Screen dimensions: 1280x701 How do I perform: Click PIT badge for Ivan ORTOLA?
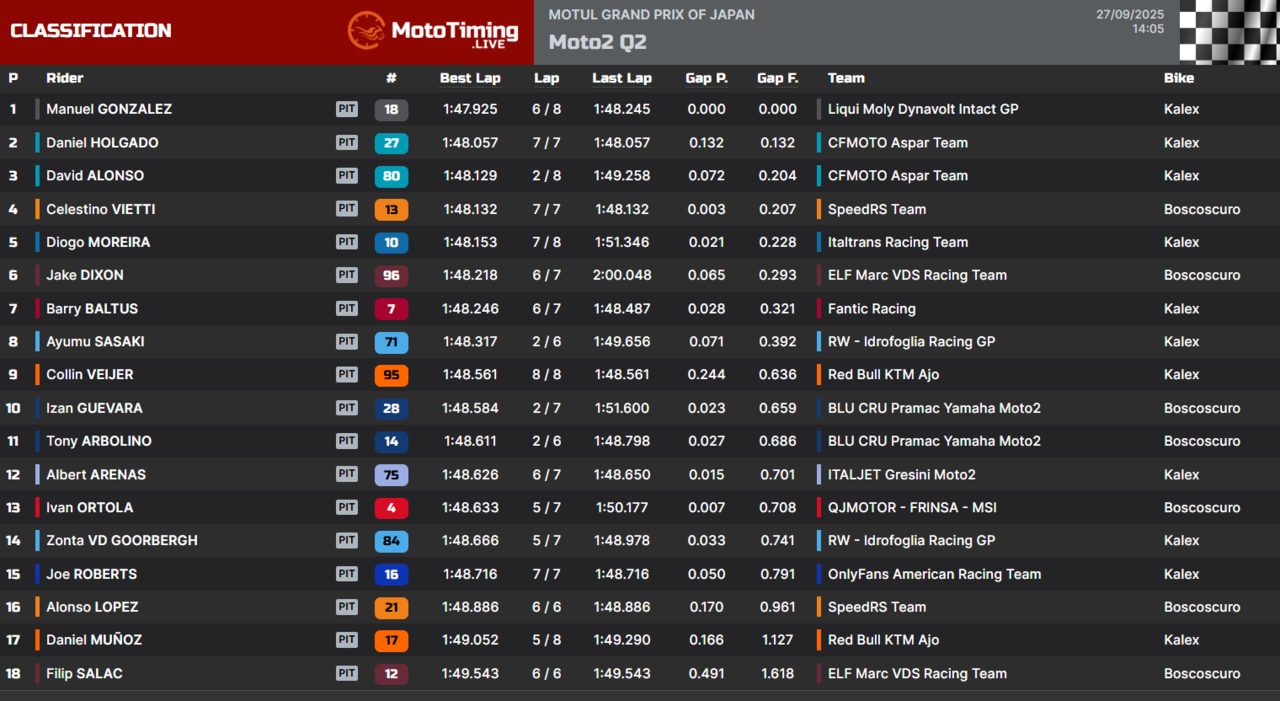click(347, 507)
